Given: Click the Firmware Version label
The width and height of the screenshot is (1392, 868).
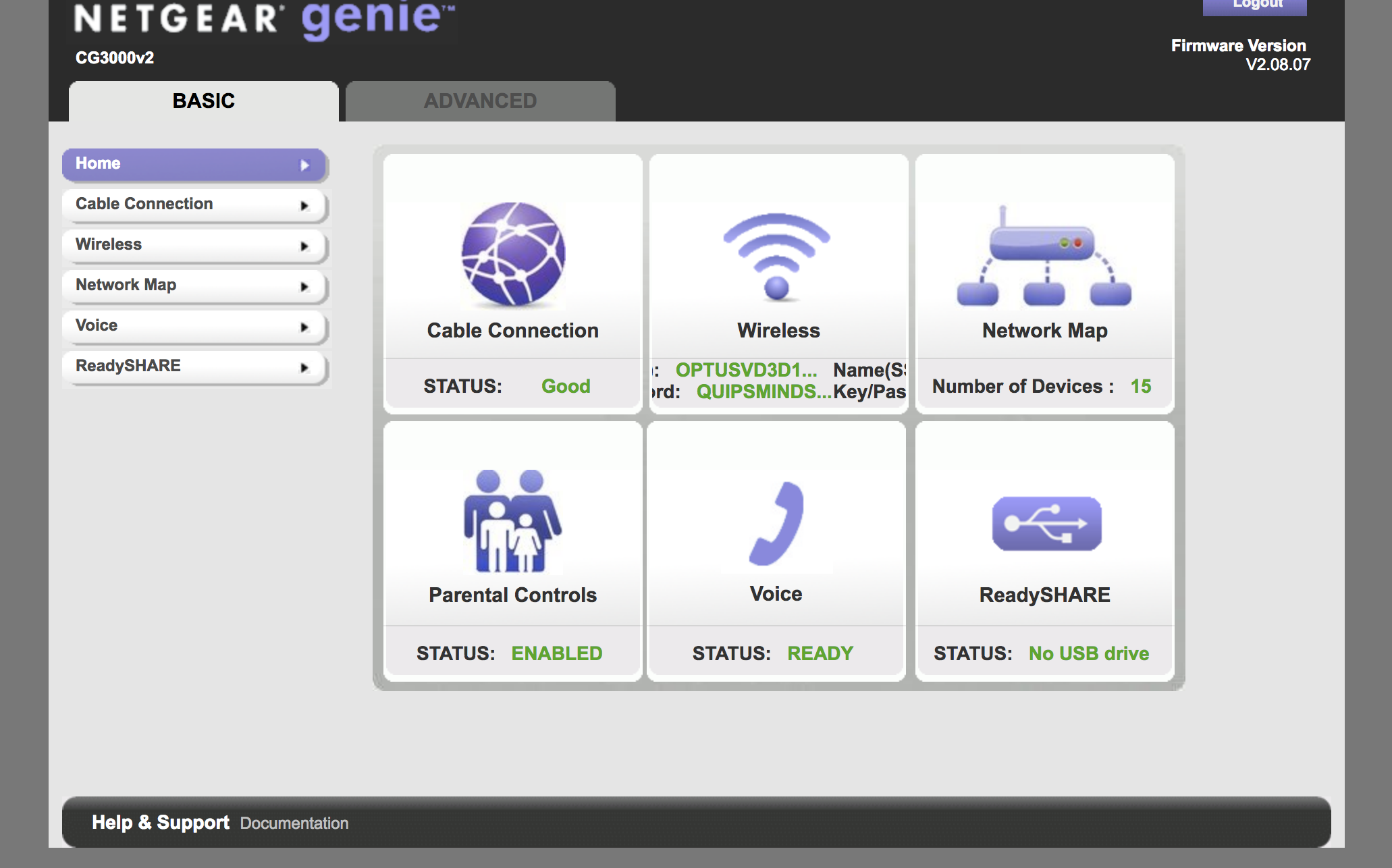Looking at the screenshot, I should [1239, 46].
